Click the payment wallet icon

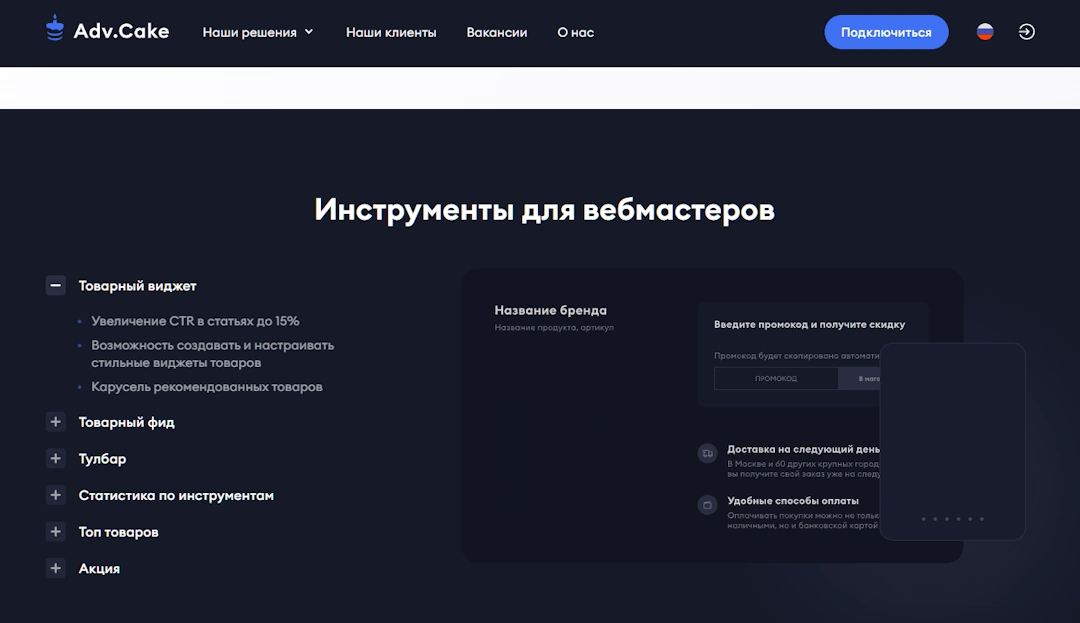707,505
